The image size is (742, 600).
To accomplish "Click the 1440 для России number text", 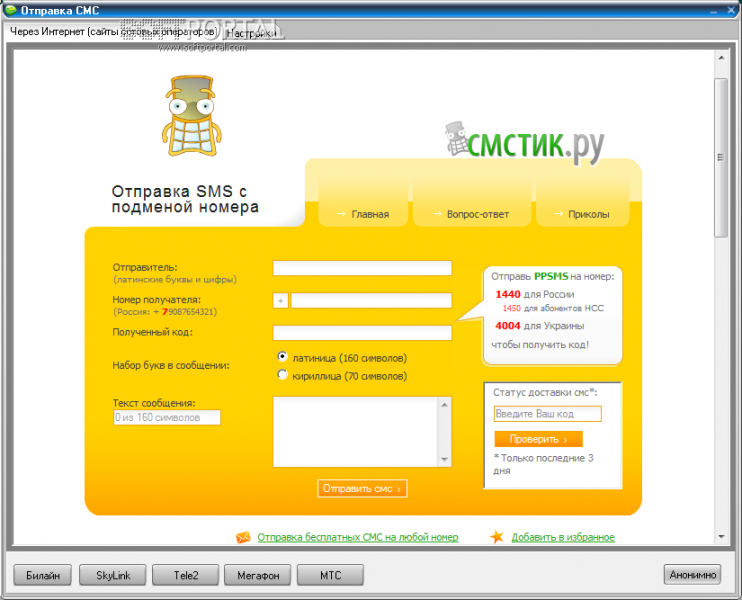I will (535, 294).
